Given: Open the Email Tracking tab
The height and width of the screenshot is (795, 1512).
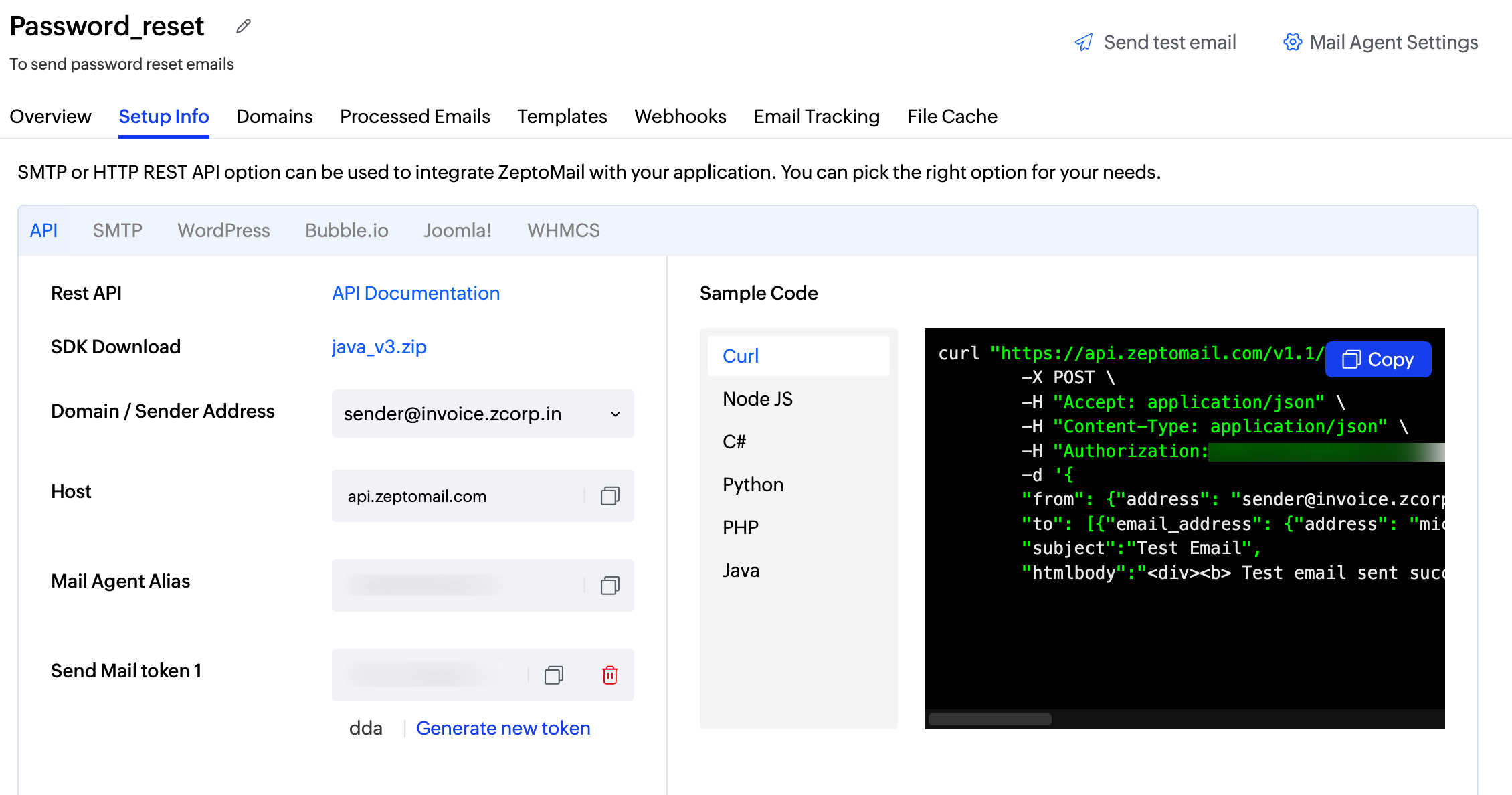Looking at the screenshot, I should pos(816,116).
